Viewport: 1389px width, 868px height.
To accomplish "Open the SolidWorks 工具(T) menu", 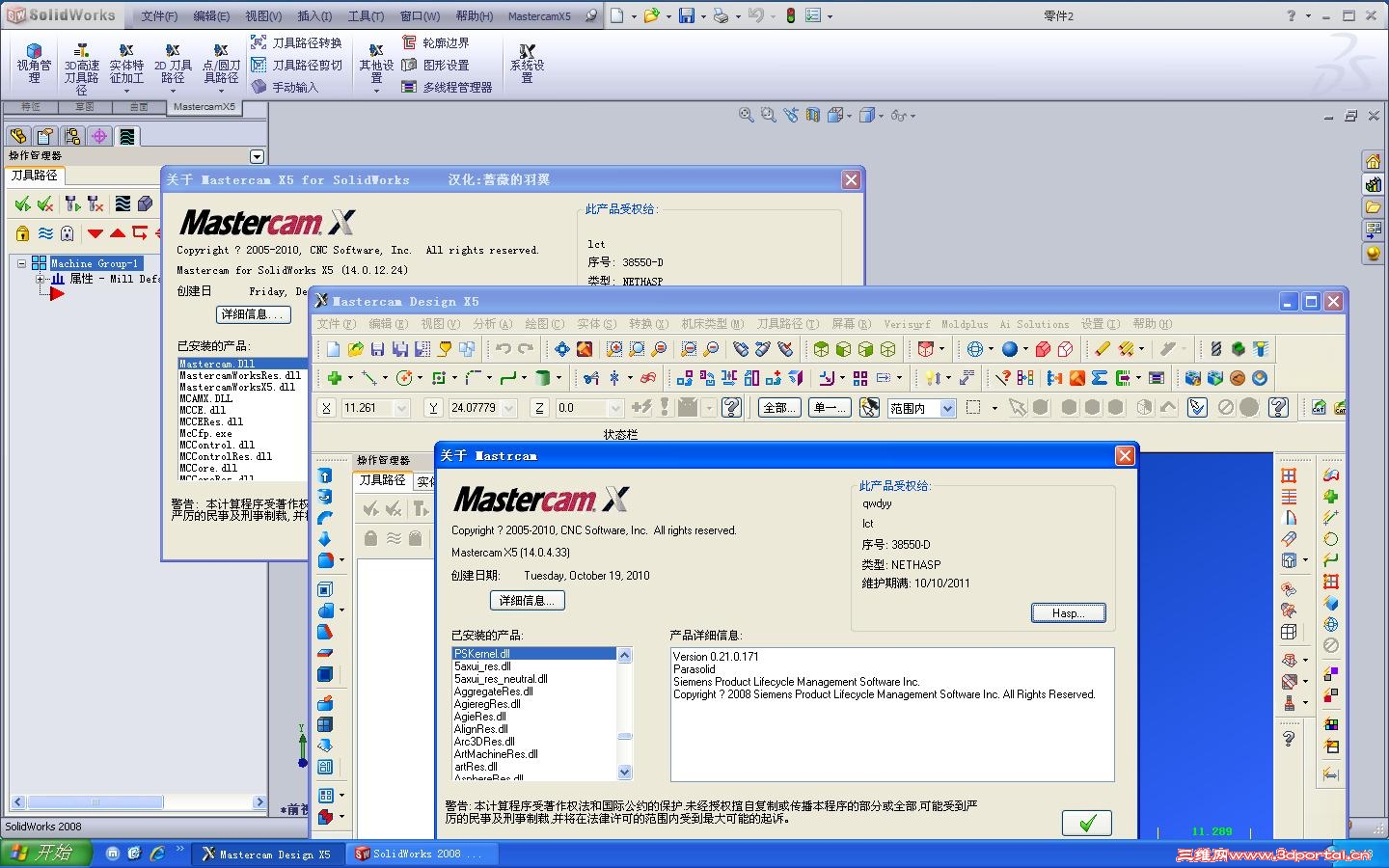I will (x=366, y=16).
